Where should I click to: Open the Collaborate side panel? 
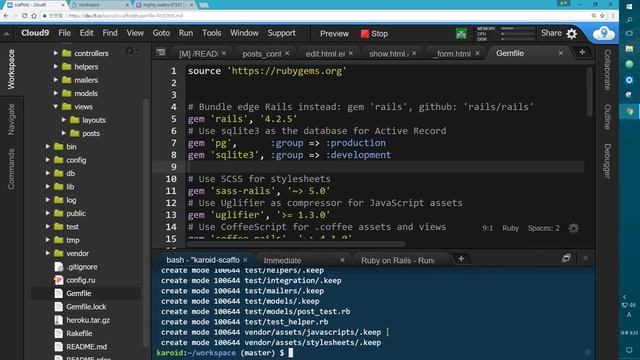607,70
